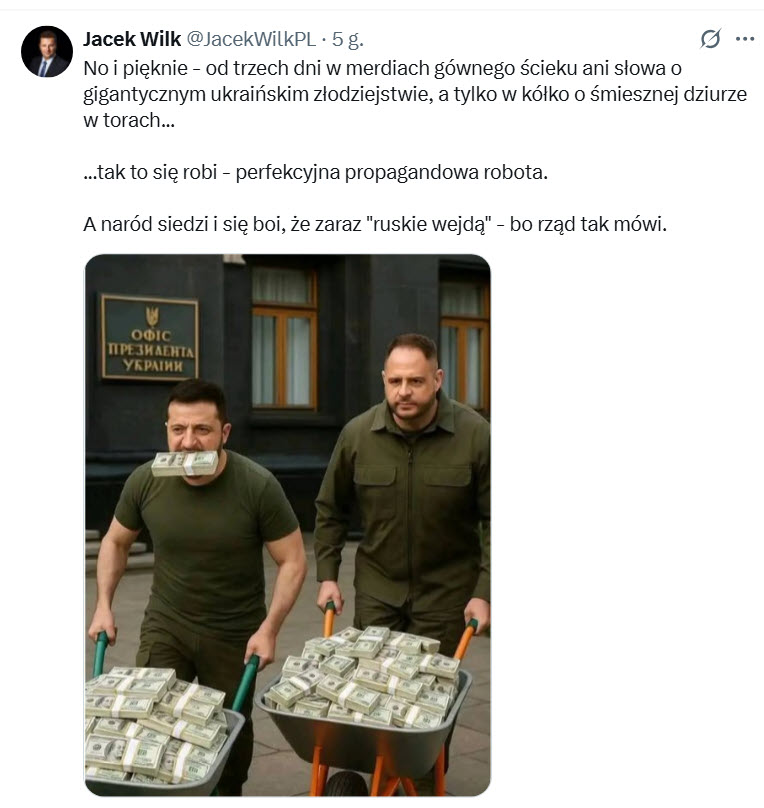Click the cash pile in the right wheelbarrow
764x808 pixels.
pyautogui.click(x=363, y=675)
